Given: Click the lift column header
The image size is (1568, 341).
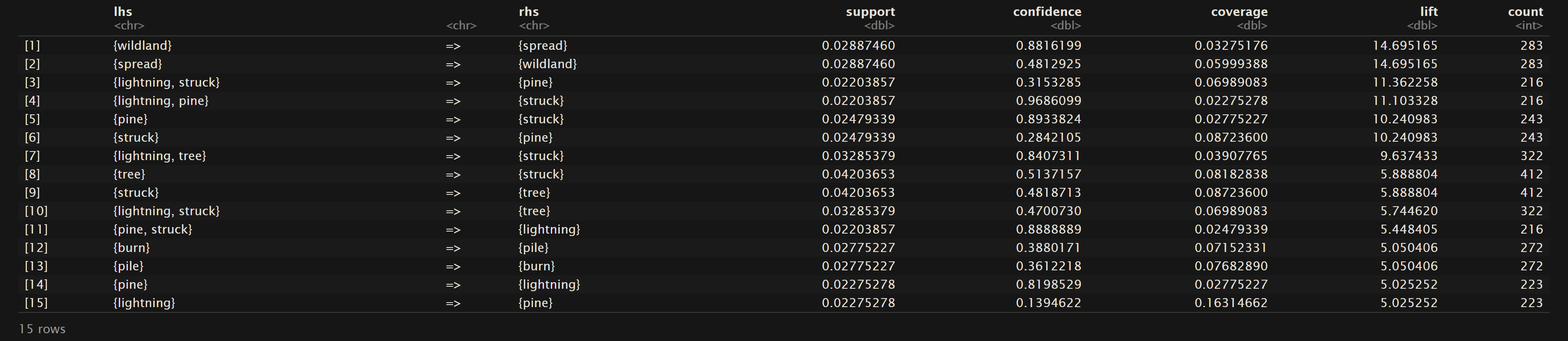Looking at the screenshot, I should tap(1428, 11).
